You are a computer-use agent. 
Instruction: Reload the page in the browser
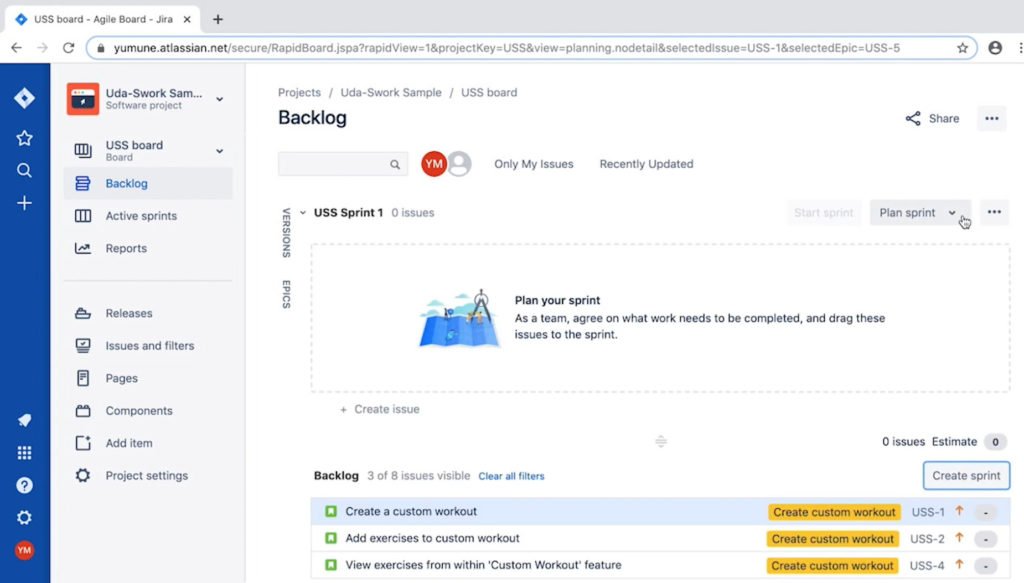tap(69, 48)
